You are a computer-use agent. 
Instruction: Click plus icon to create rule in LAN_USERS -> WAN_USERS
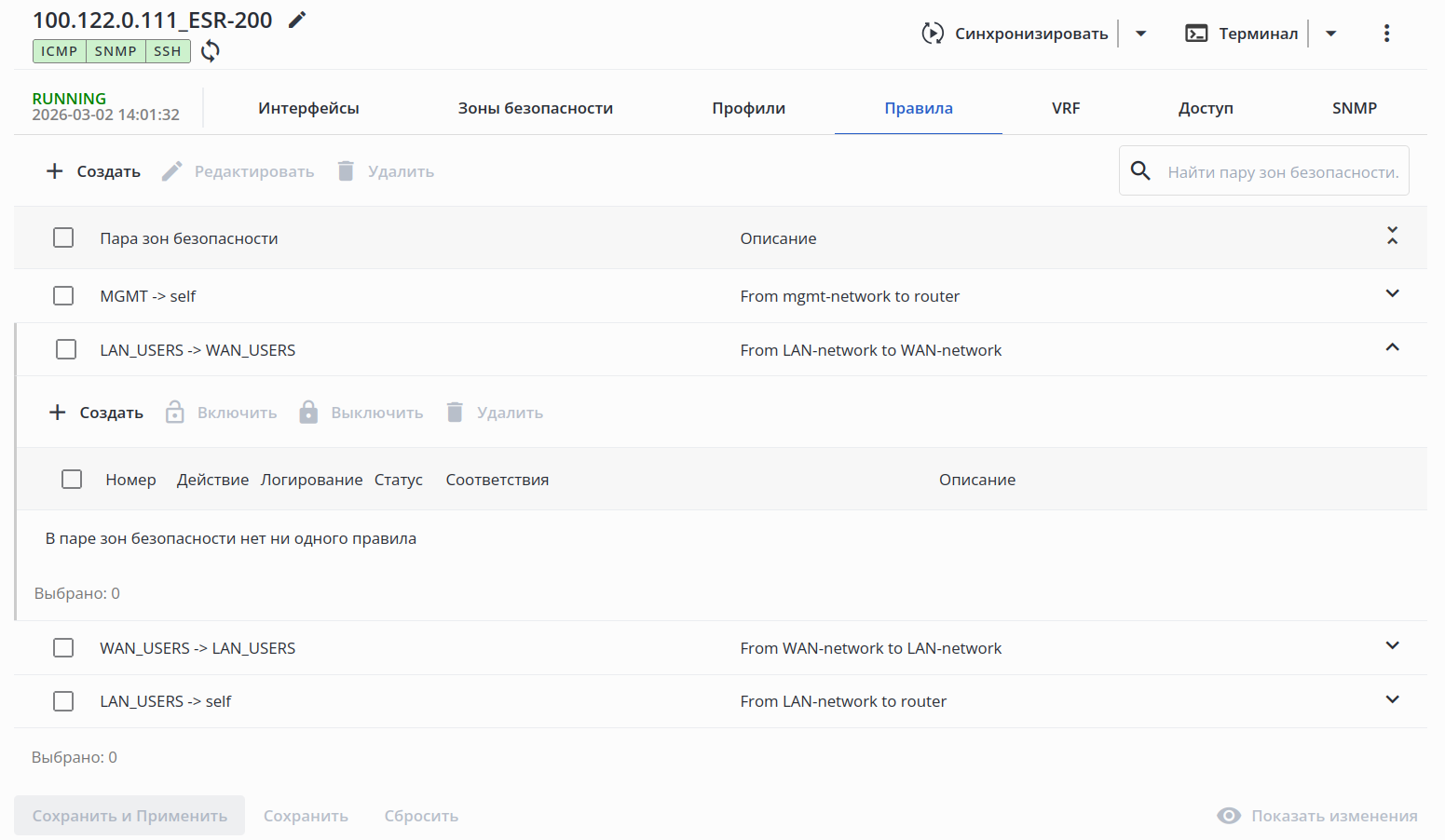coord(58,413)
